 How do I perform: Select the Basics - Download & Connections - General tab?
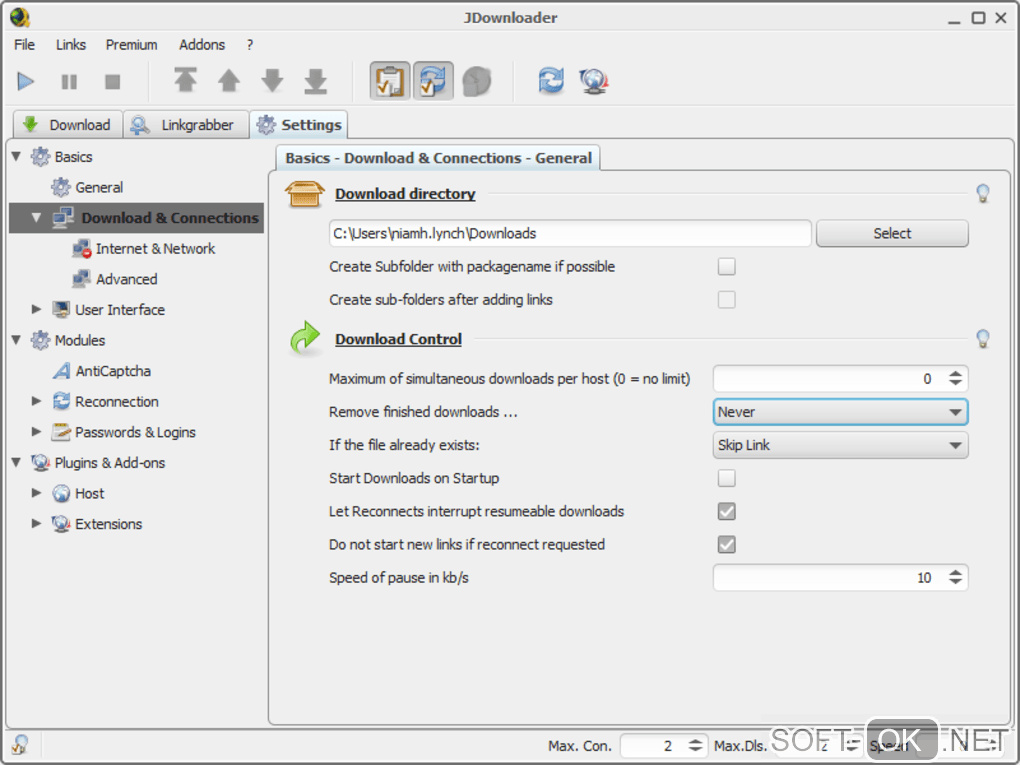(438, 158)
